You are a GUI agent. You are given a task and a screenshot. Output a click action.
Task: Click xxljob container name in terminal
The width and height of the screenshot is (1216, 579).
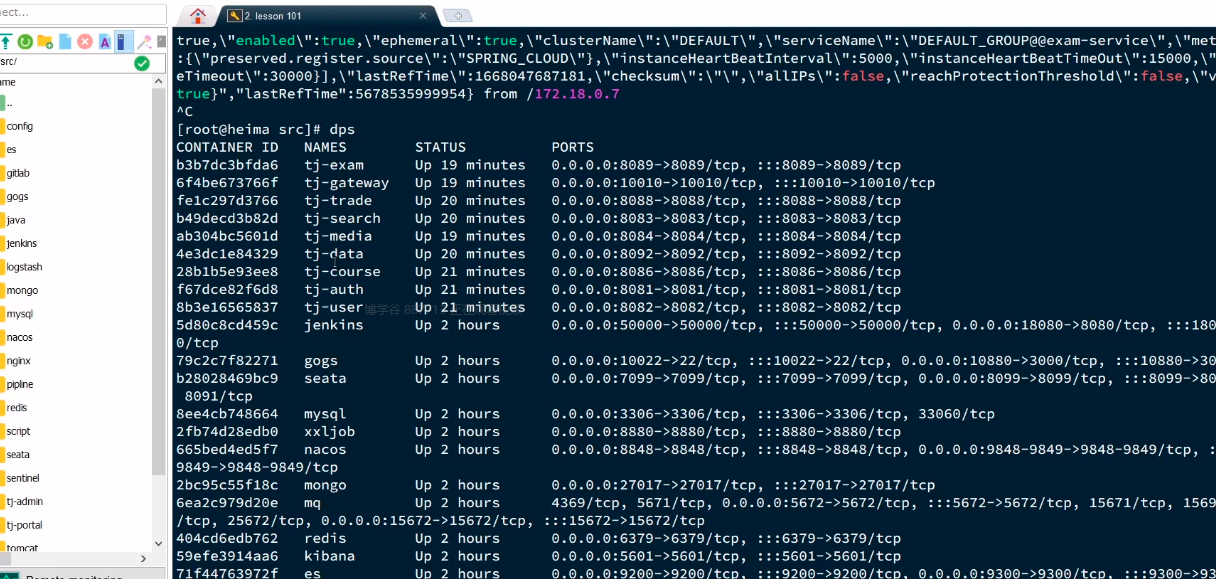pyautogui.click(x=330, y=432)
